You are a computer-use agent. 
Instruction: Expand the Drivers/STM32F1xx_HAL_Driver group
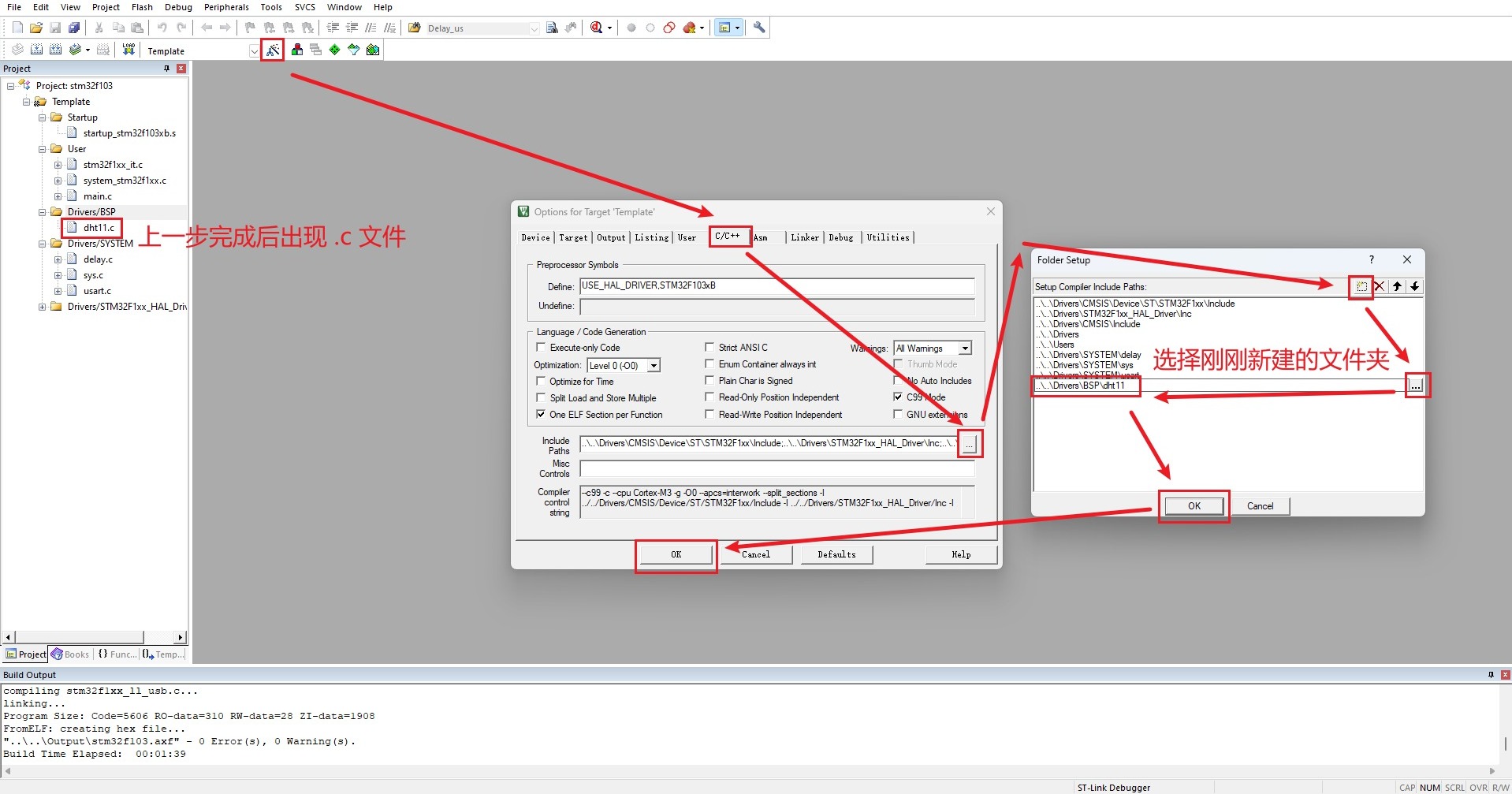pyautogui.click(x=43, y=307)
